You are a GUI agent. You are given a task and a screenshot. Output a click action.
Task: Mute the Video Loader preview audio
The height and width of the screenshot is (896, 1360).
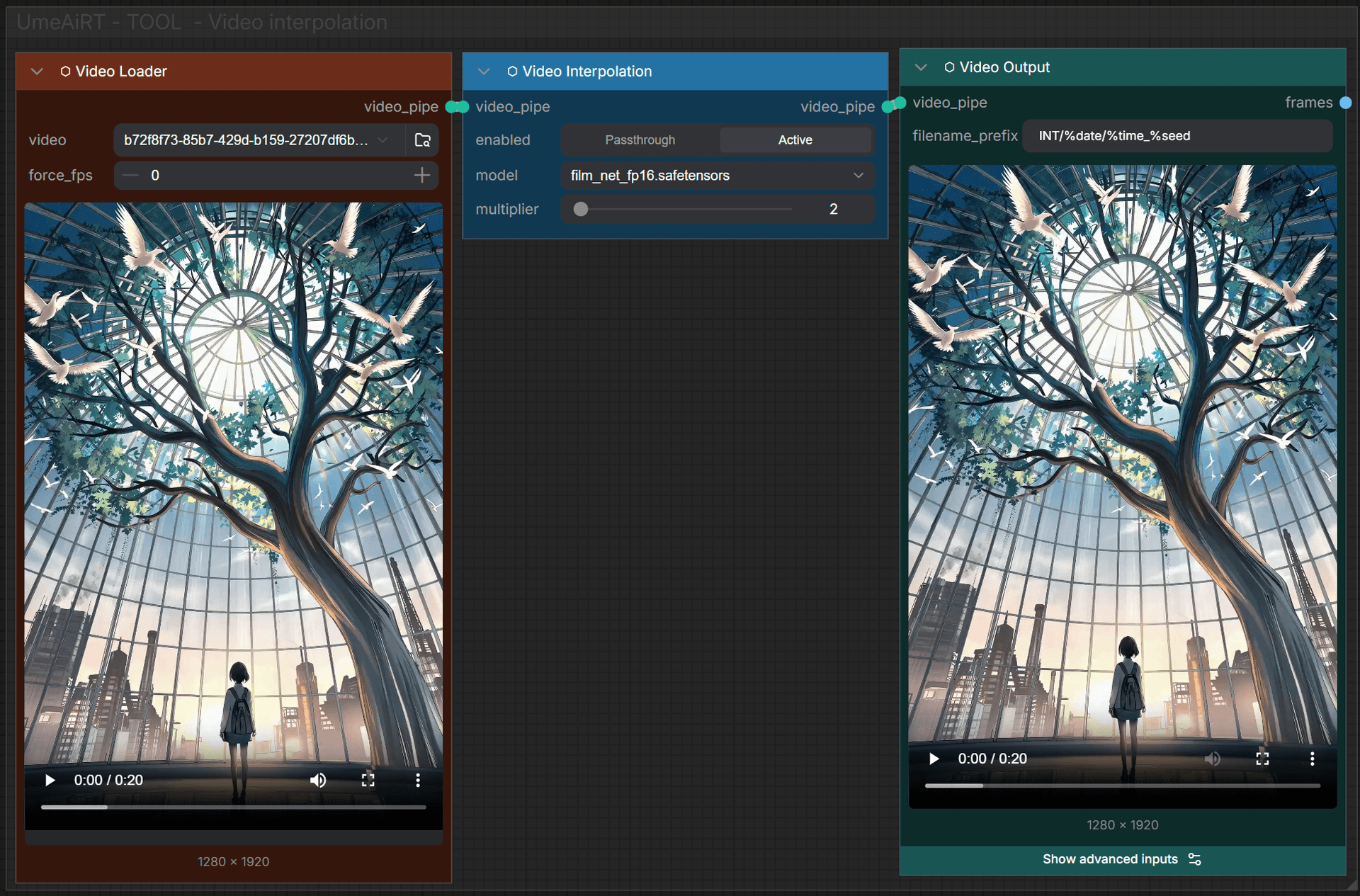pos(318,781)
